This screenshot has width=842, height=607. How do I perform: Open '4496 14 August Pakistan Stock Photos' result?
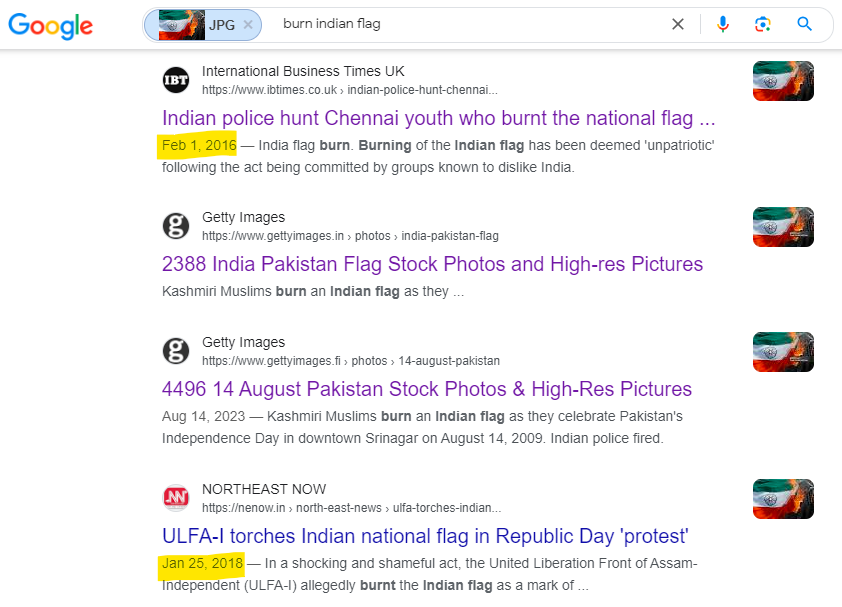point(427,389)
